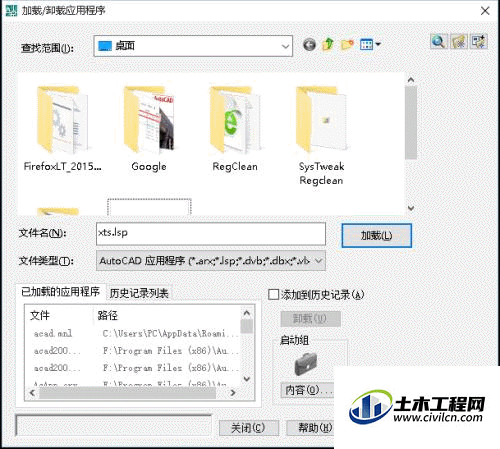Open the Views dropdown arrow
This screenshot has width=500, height=449.
378,44
